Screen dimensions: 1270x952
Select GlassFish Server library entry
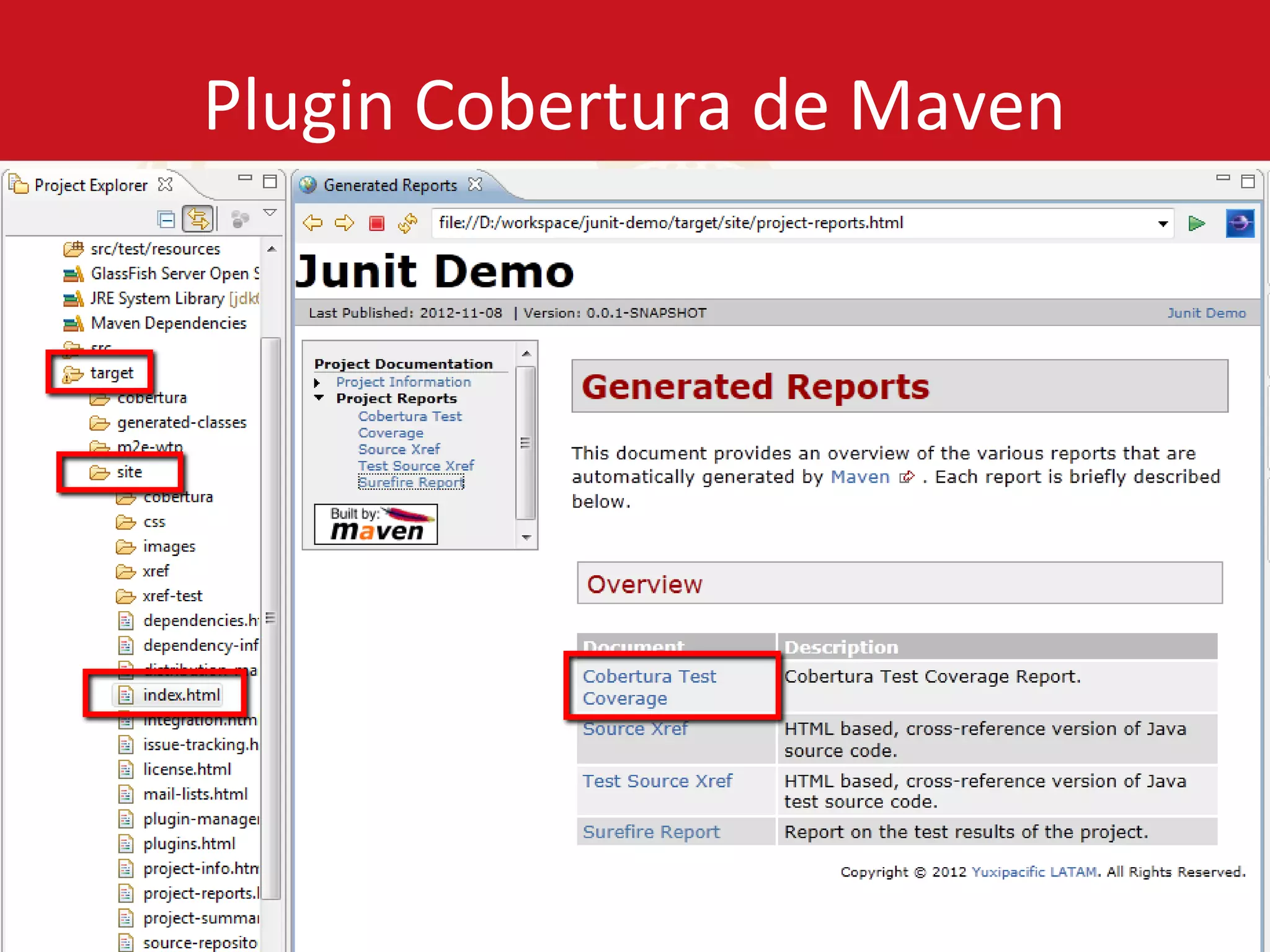click(x=161, y=273)
